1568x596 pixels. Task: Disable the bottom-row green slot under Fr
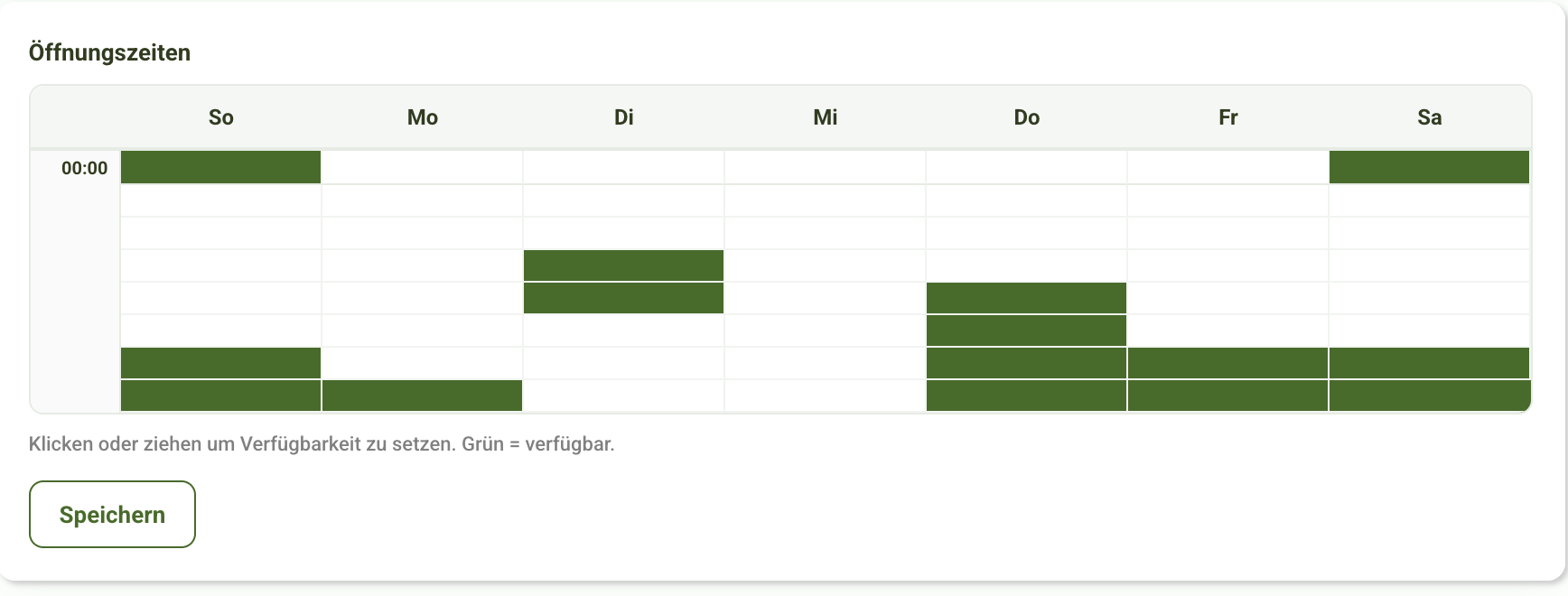(1227, 396)
